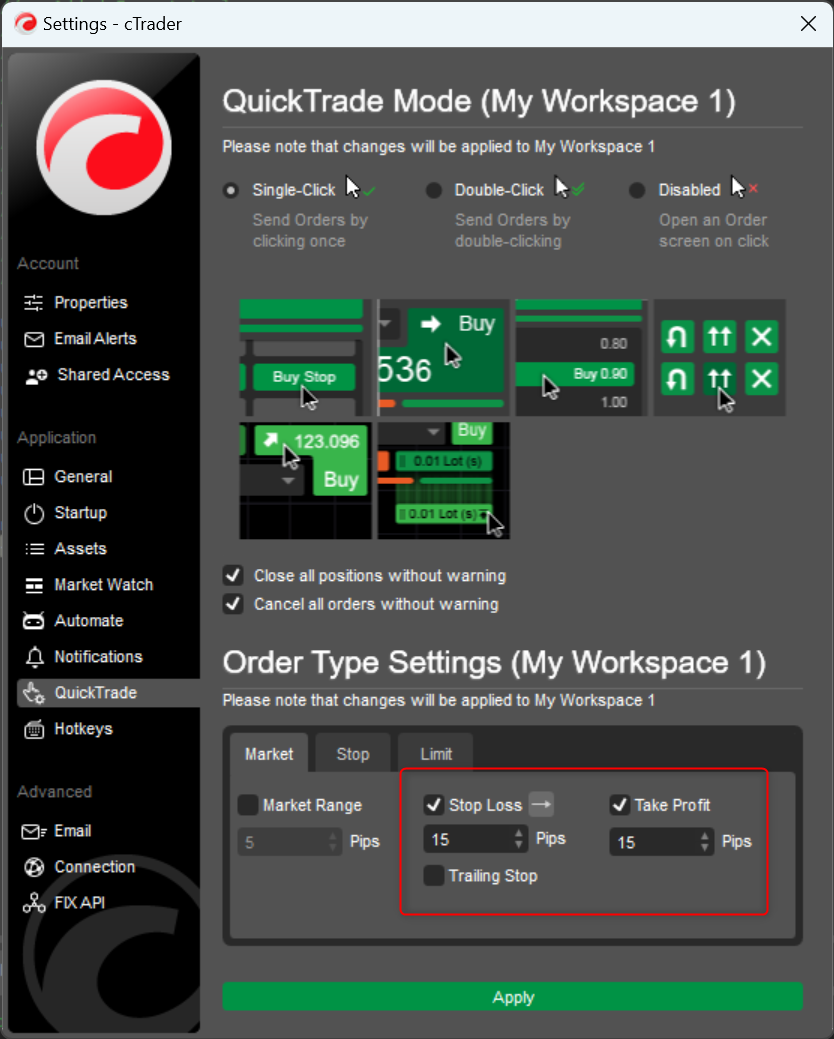Click the cTrader title bar icon
The width and height of the screenshot is (834, 1039).
point(26,24)
